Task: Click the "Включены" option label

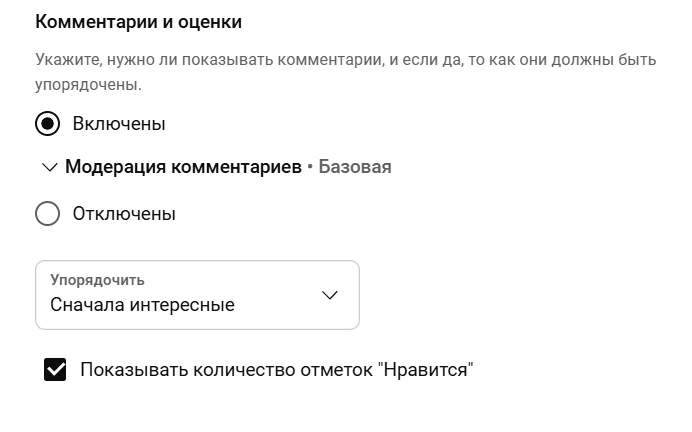Action: [x=119, y=124]
